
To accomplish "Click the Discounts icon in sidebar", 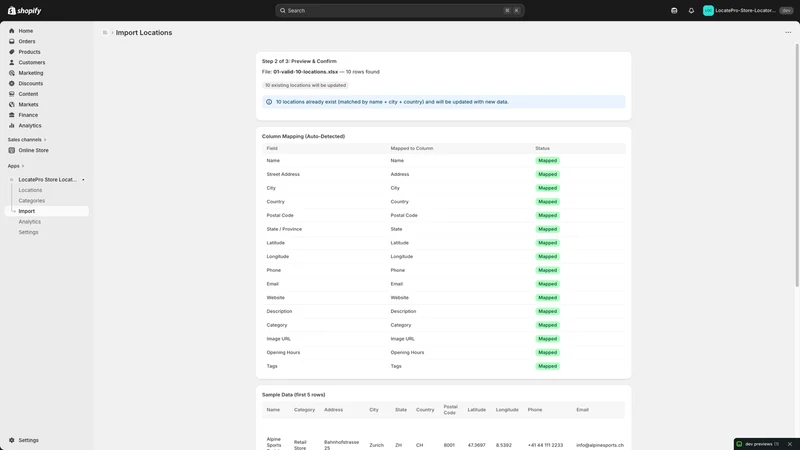I will click(12, 83).
